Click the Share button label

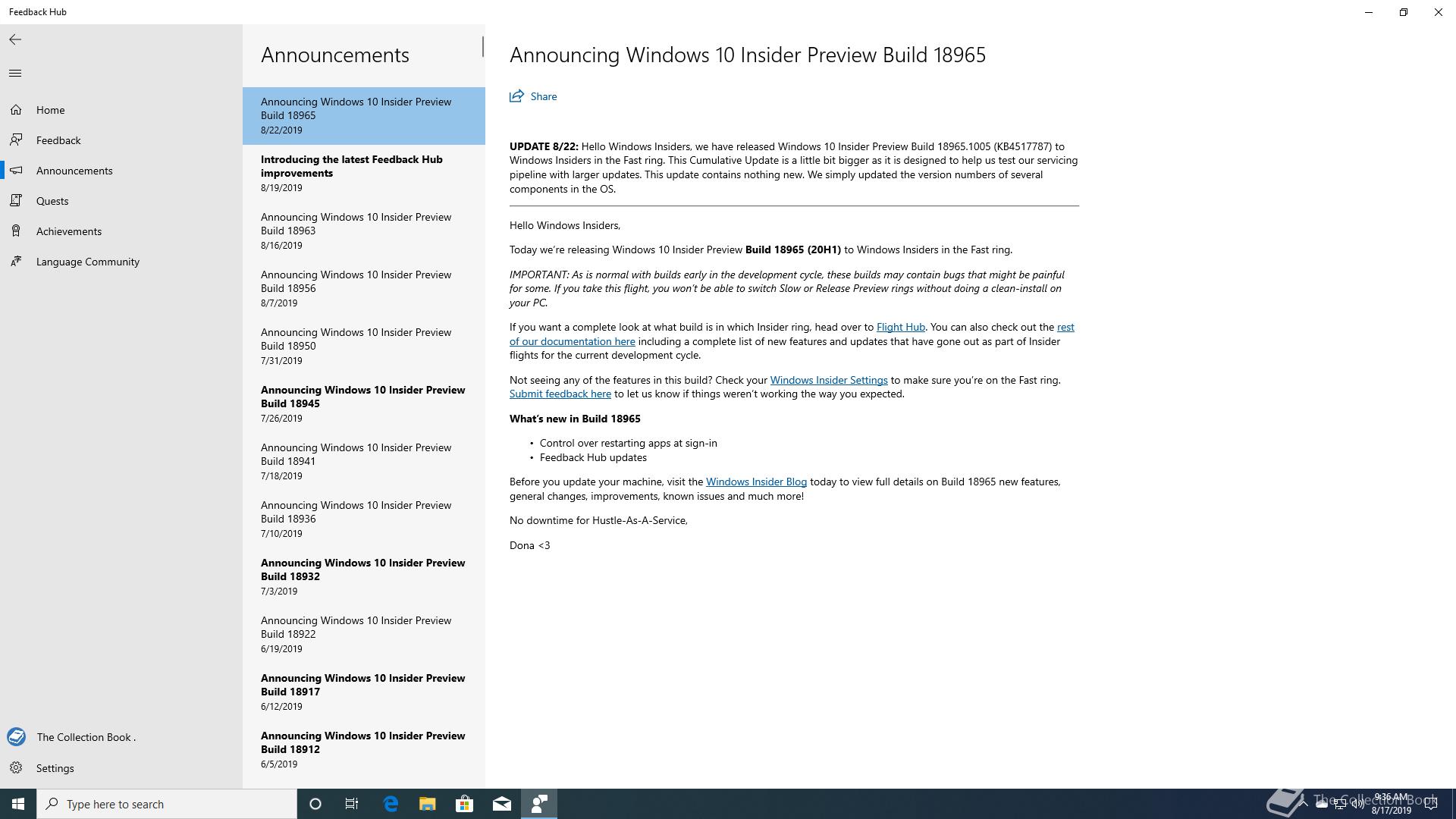point(544,96)
